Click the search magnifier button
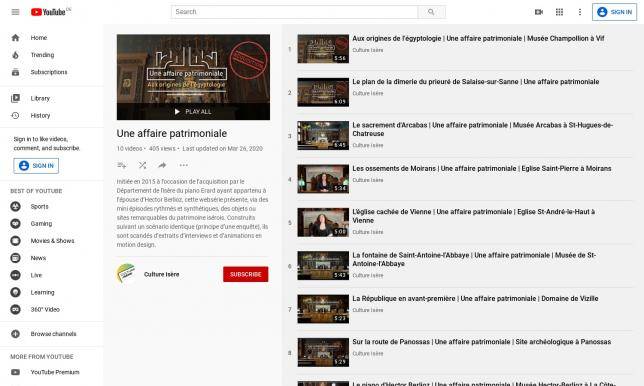This screenshot has height=386, width=644. [x=431, y=12]
